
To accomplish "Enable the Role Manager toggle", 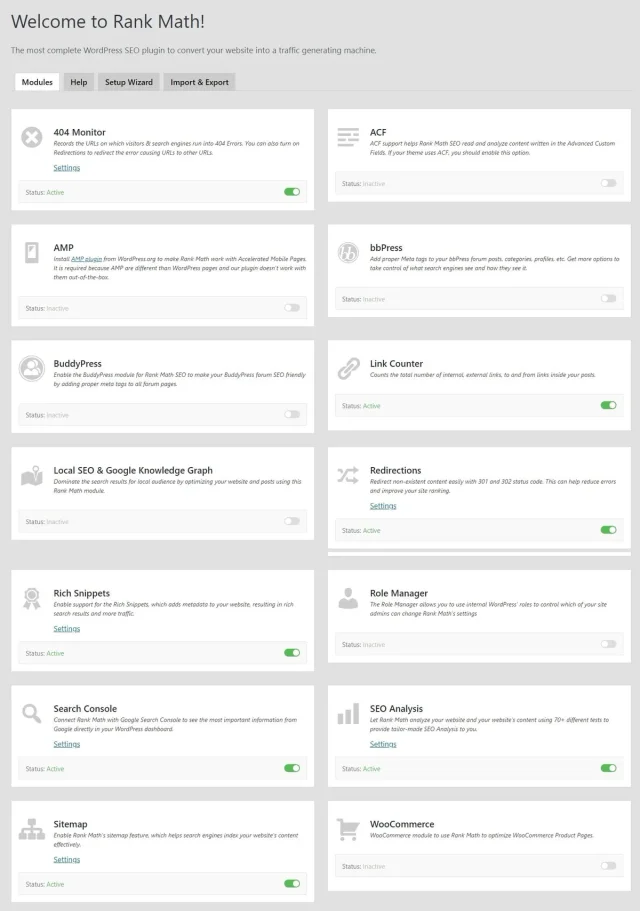I will [608, 644].
